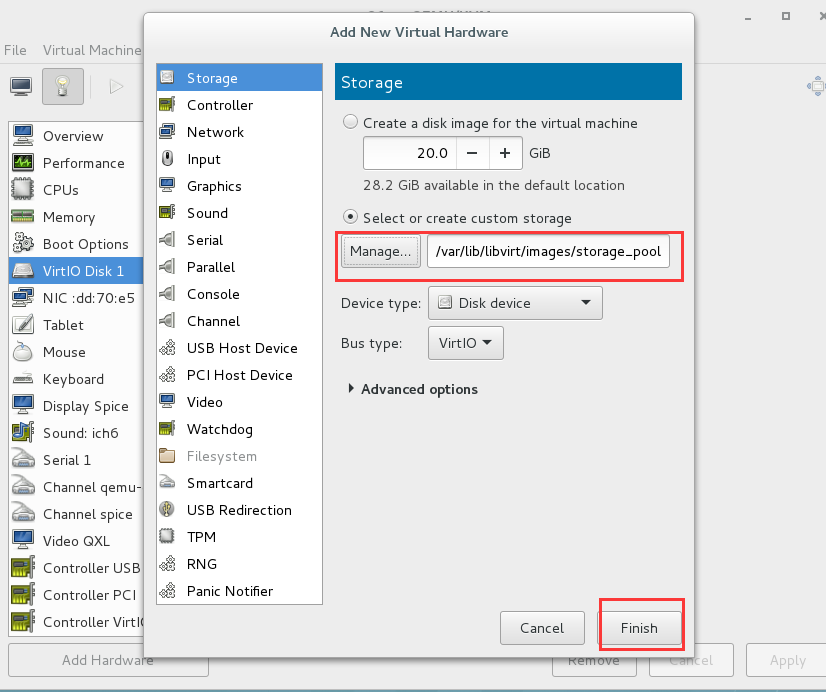Image resolution: width=826 pixels, height=692 pixels.
Task: Select VirtIO Disk 1 in hardware list
Action: [x=76, y=271]
